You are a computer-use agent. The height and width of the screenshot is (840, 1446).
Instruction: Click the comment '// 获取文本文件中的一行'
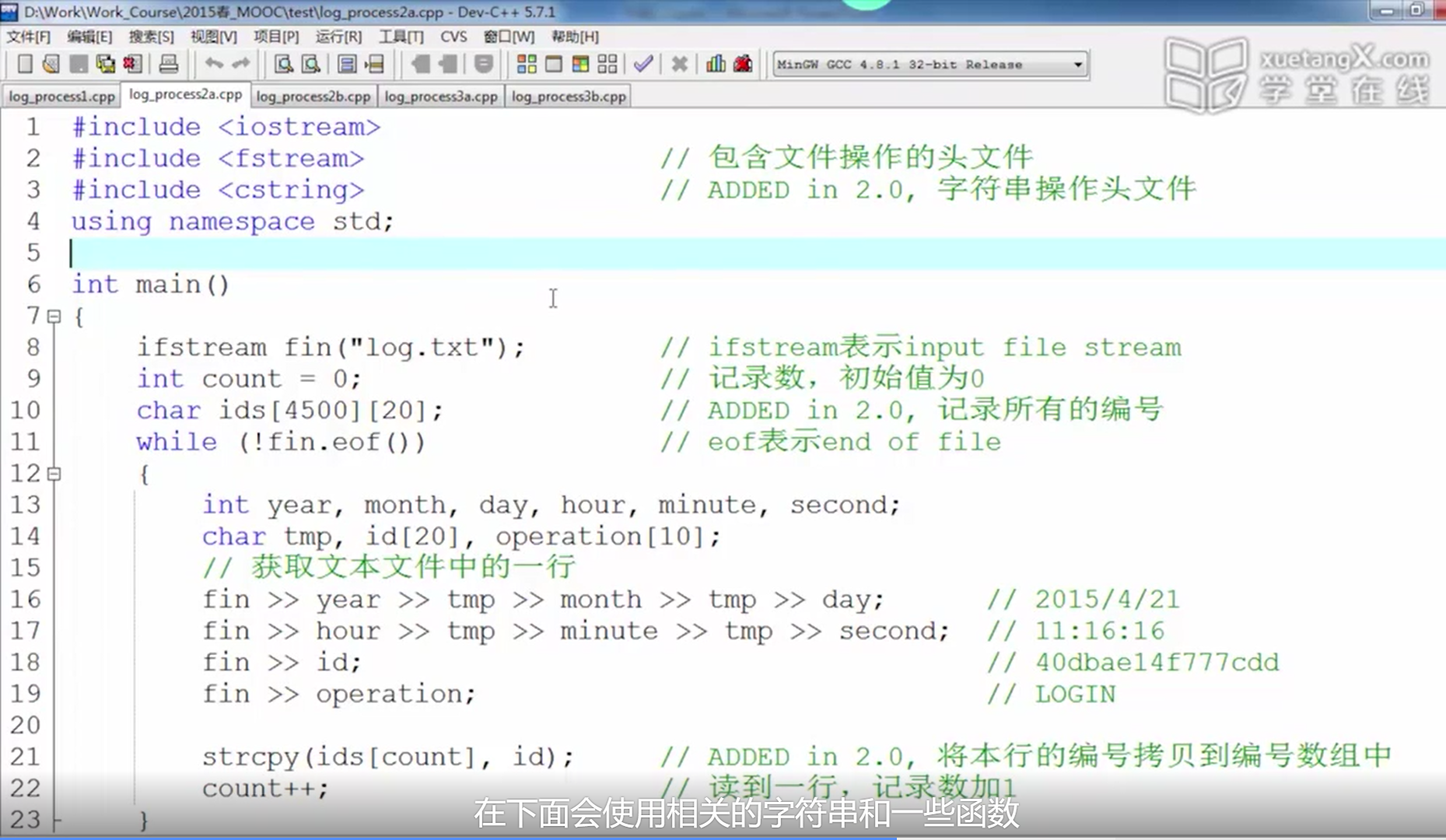[x=390, y=568]
